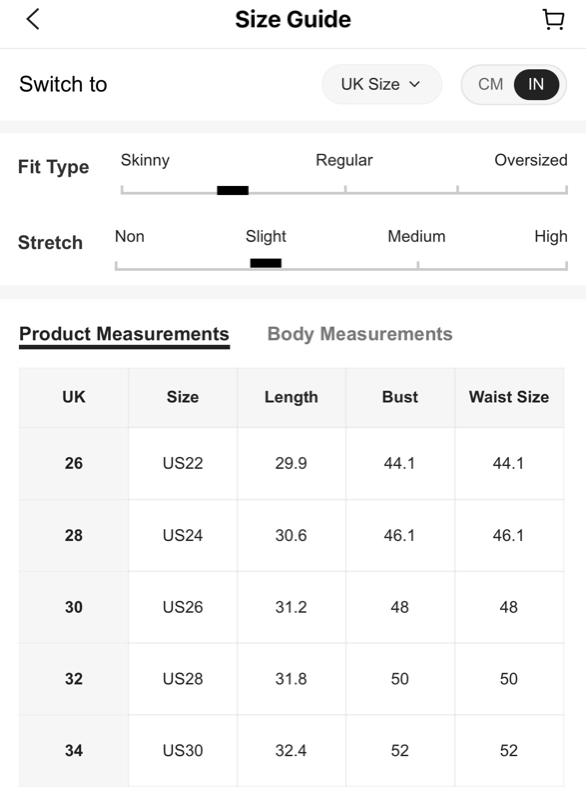This screenshot has height=800, width=587.
Task: Click the Bust column header
Action: 400,397
